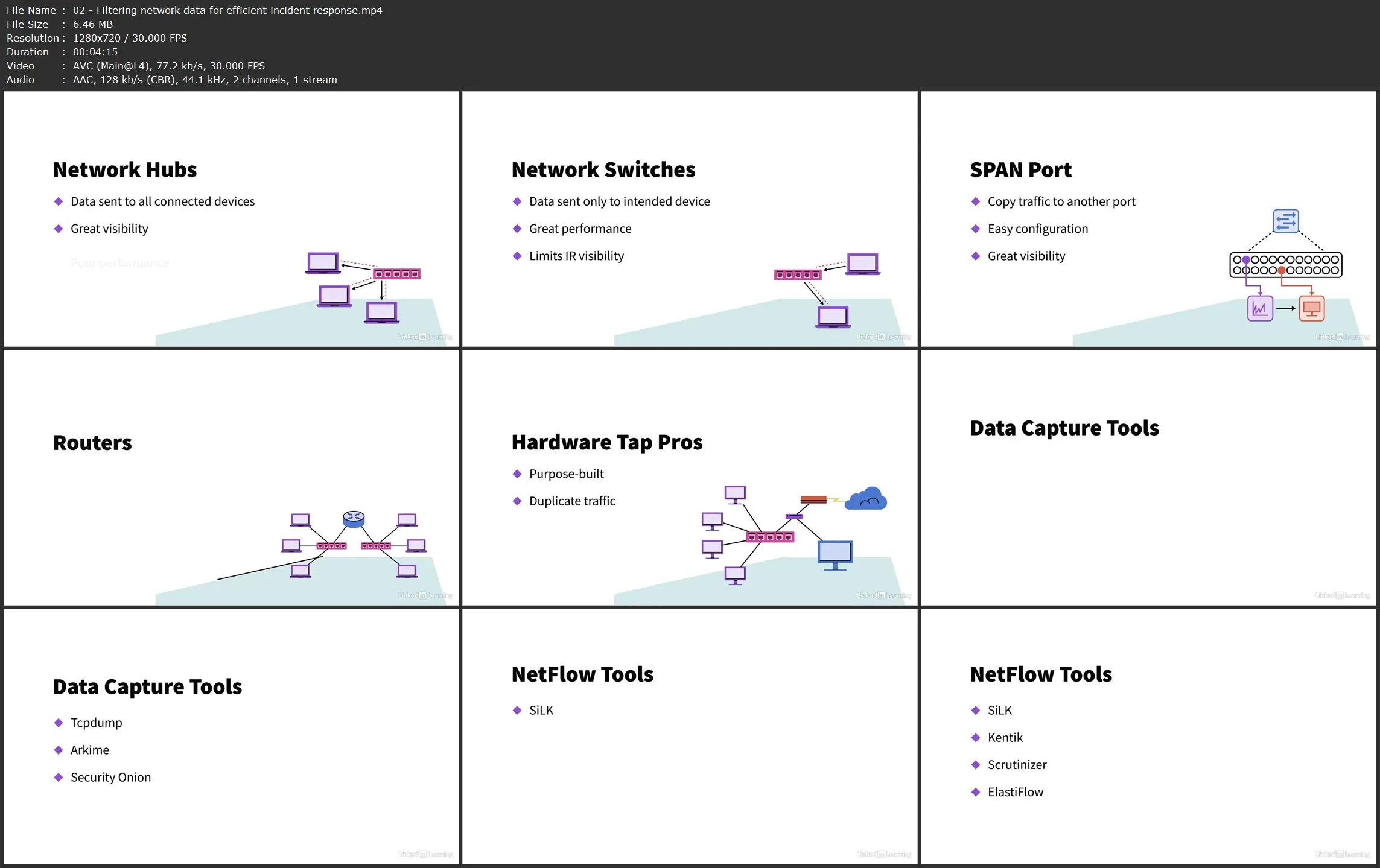Click the file name text in header
Image resolution: width=1380 pixels, height=868 pixels.
227,10
